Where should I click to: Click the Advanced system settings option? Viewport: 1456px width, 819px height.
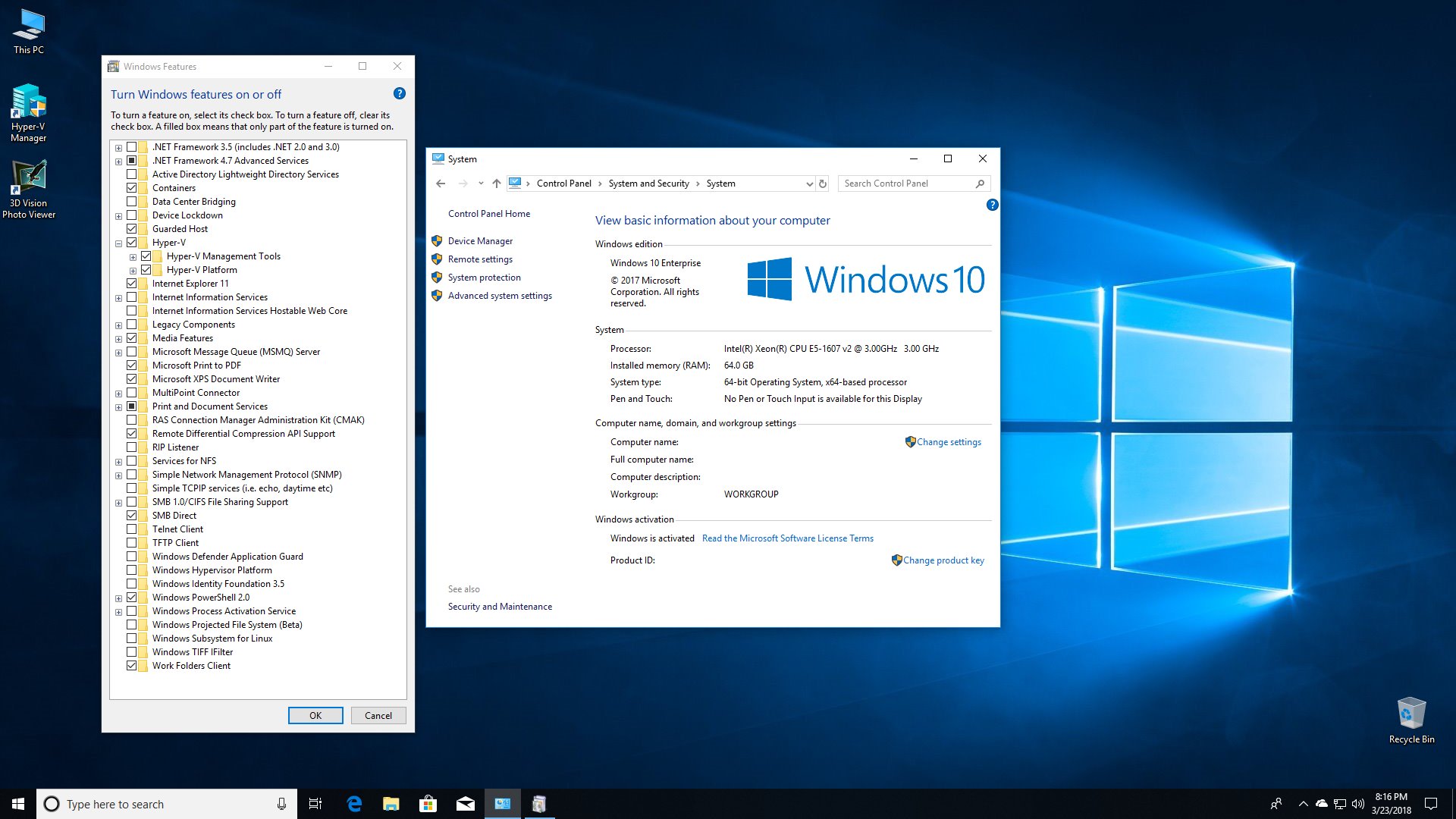[498, 295]
